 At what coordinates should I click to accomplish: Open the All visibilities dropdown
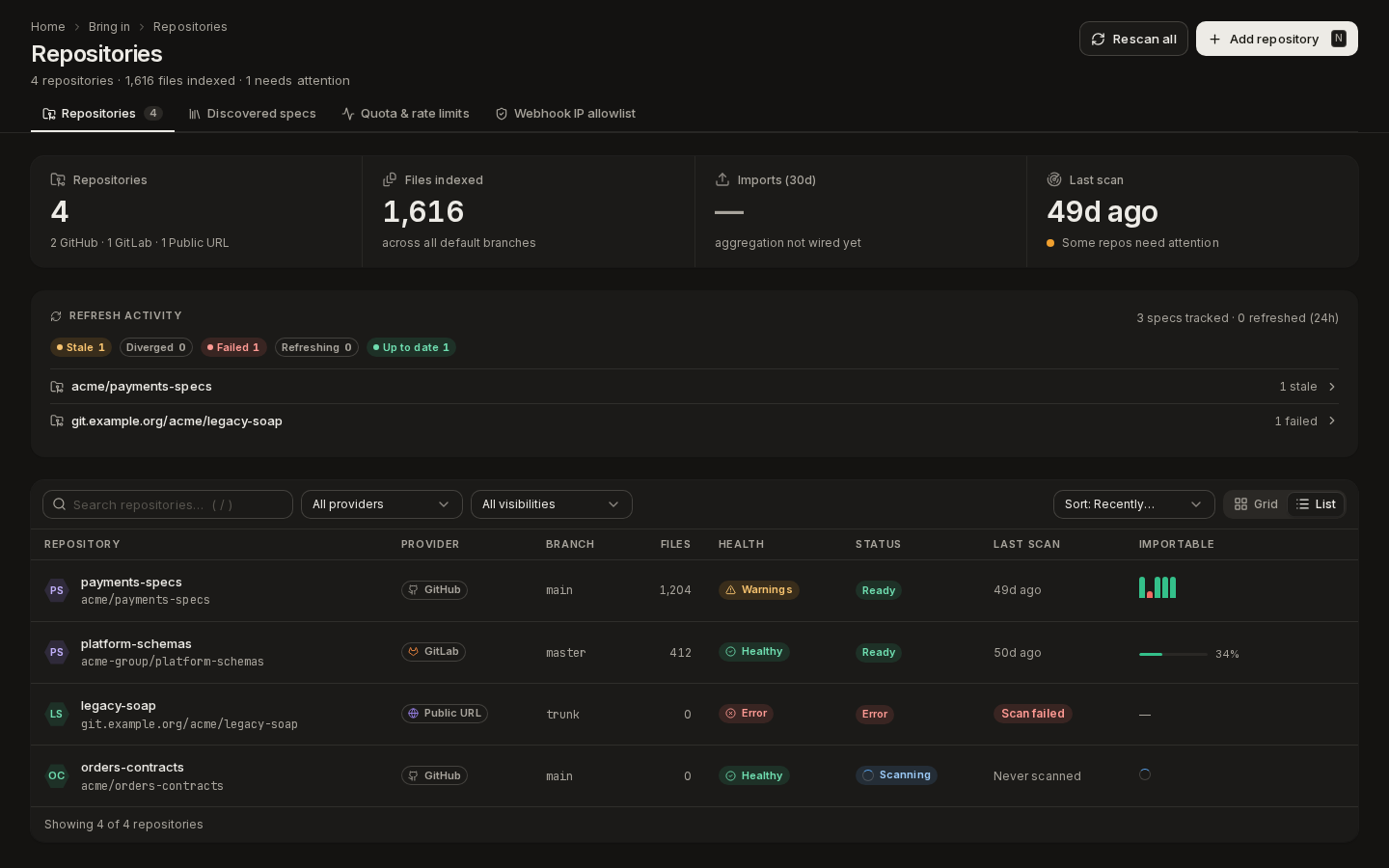552,504
